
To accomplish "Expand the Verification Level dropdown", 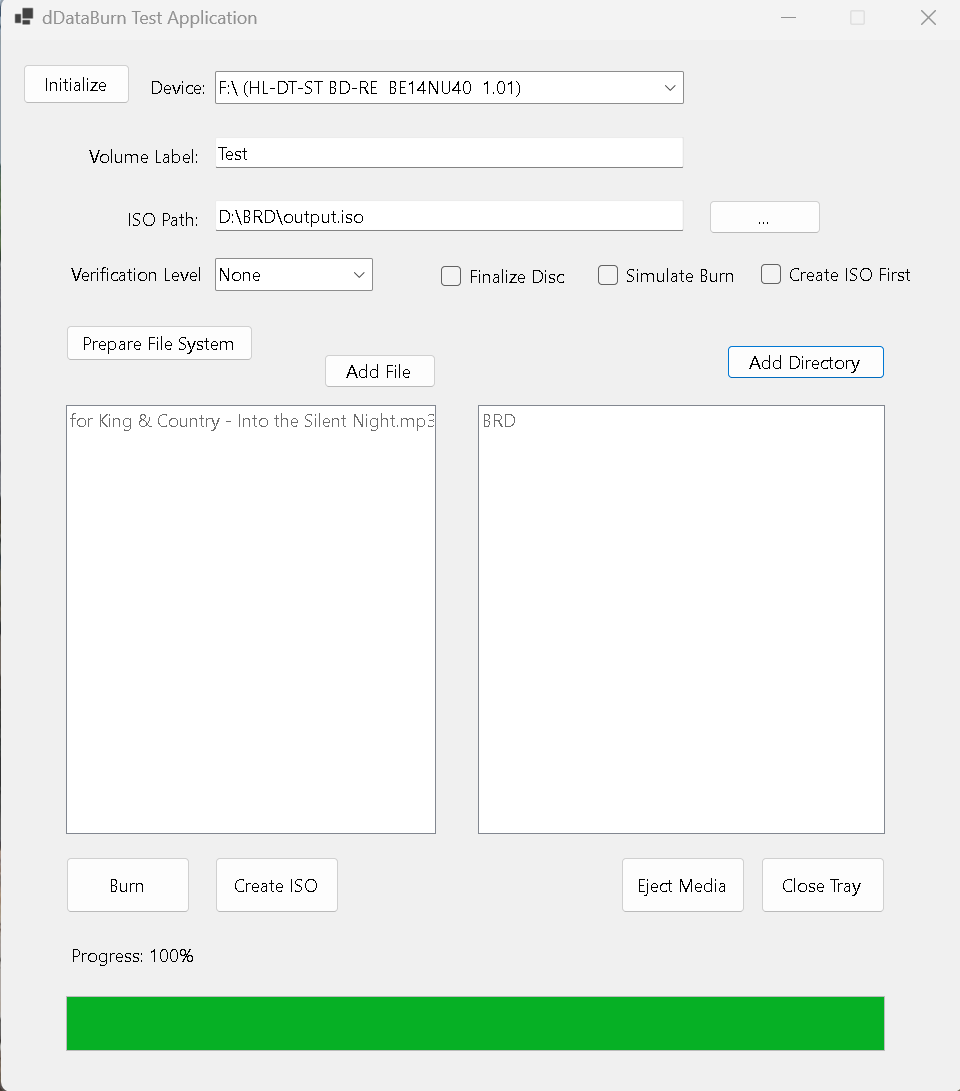I will 294,275.
